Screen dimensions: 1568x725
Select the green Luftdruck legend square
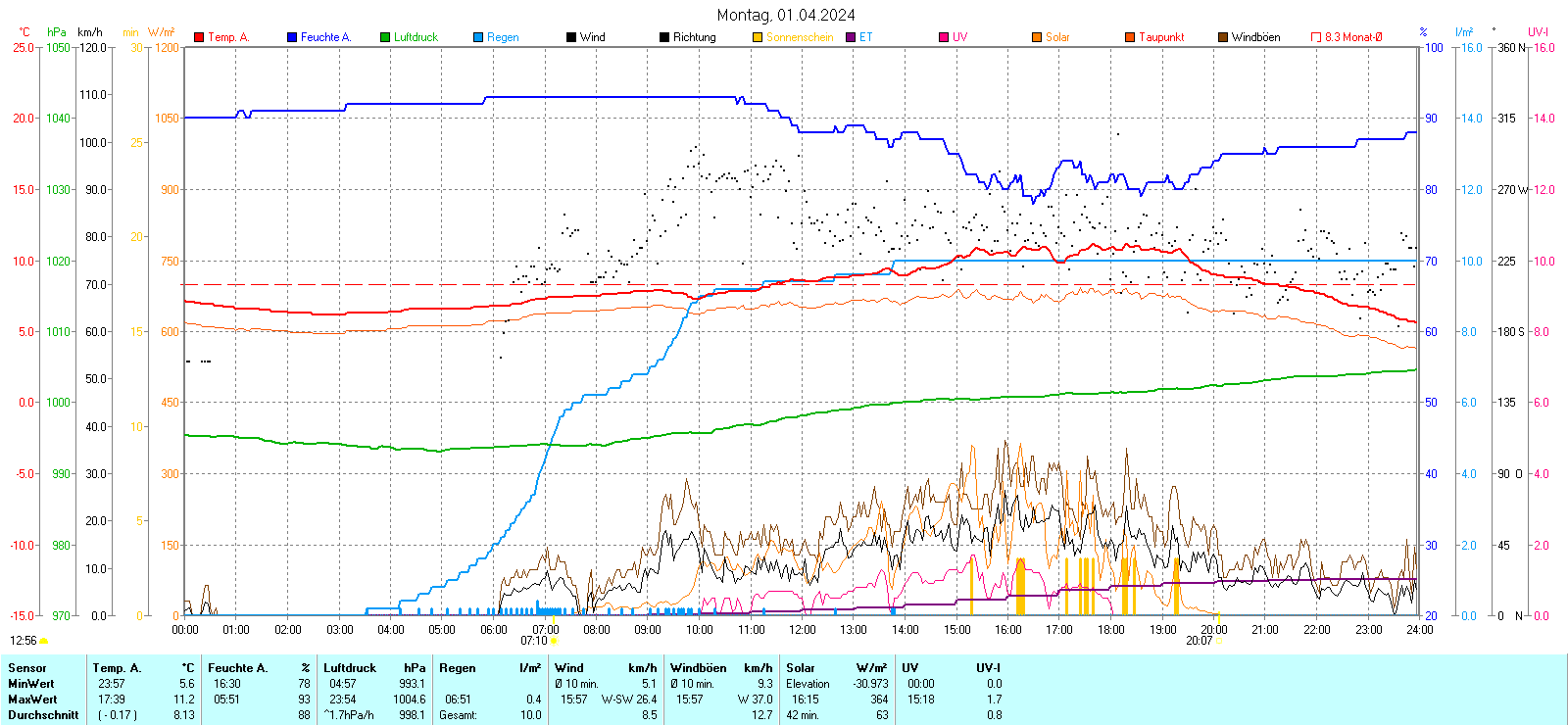click(x=385, y=37)
